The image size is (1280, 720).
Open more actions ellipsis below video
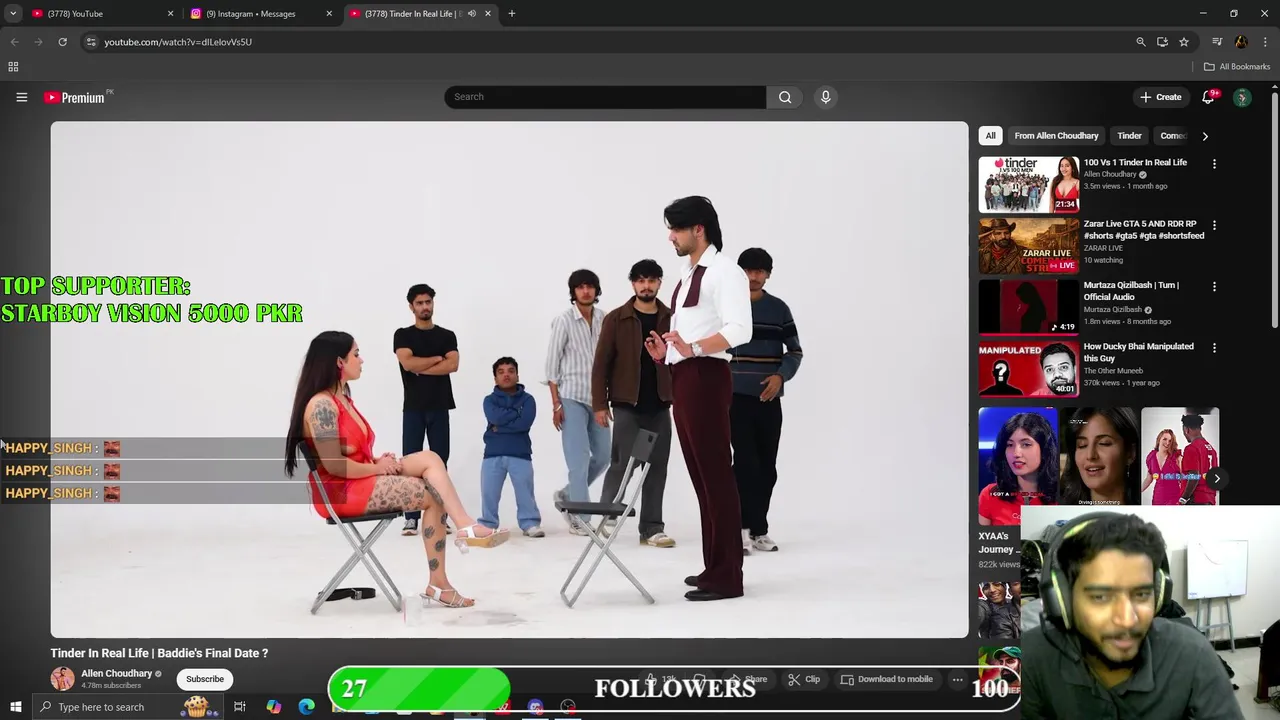[x=957, y=679]
